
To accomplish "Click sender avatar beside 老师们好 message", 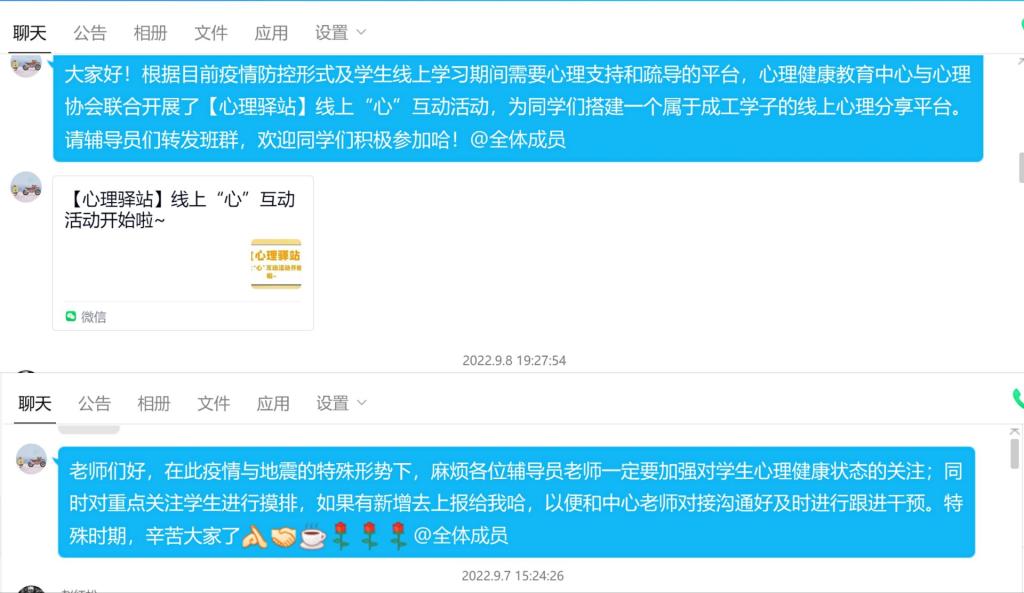I will point(31,459).
